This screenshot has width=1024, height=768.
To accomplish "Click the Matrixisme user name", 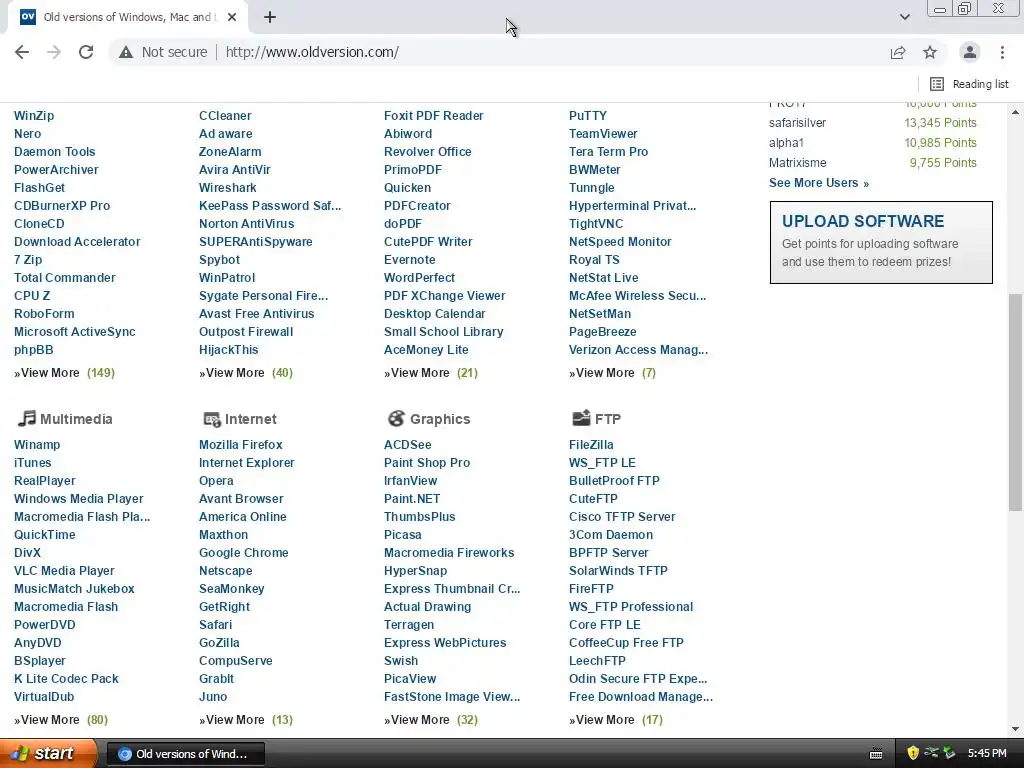I will click(x=797, y=163).
